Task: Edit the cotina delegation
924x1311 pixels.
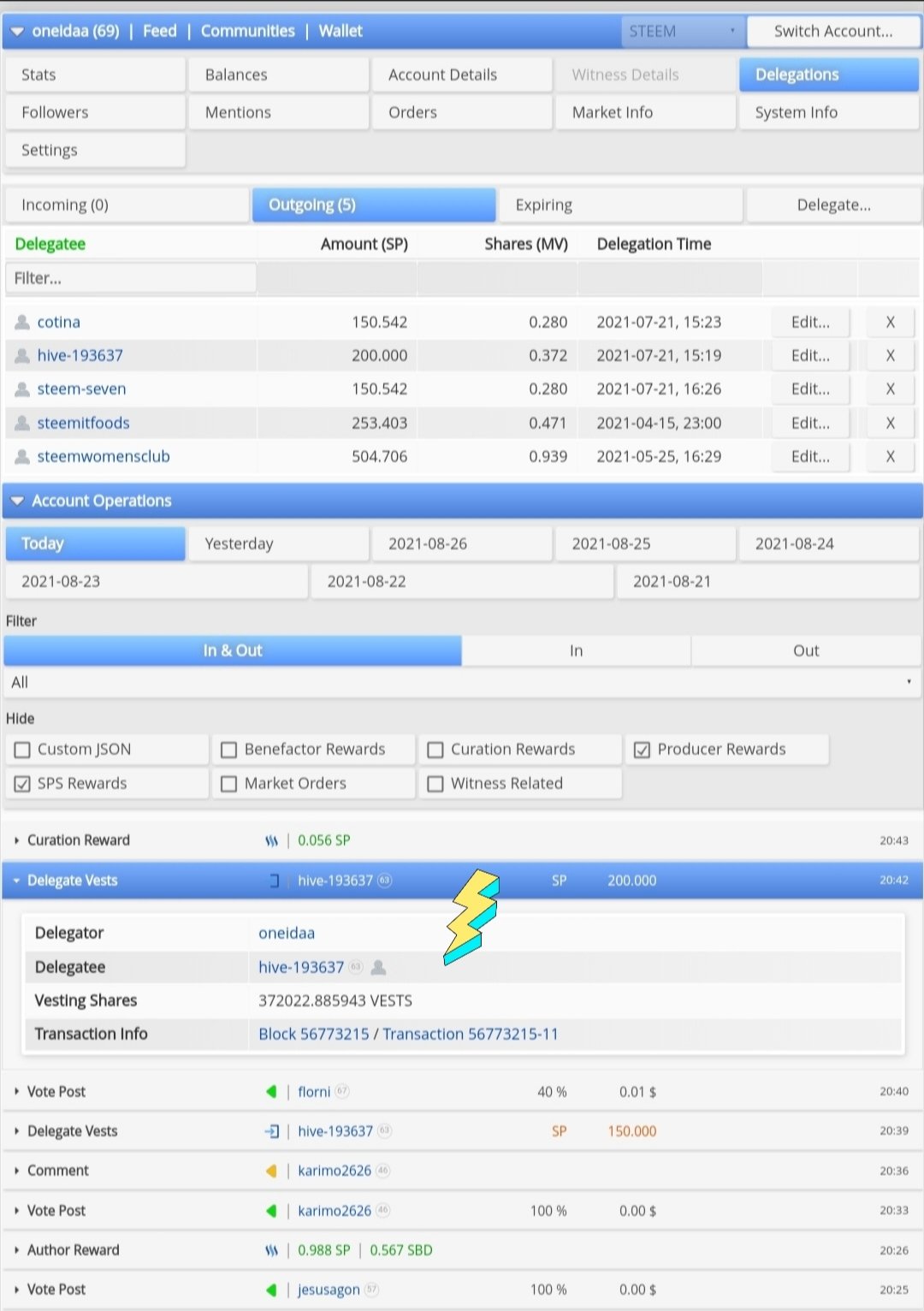Action: (810, 323)
